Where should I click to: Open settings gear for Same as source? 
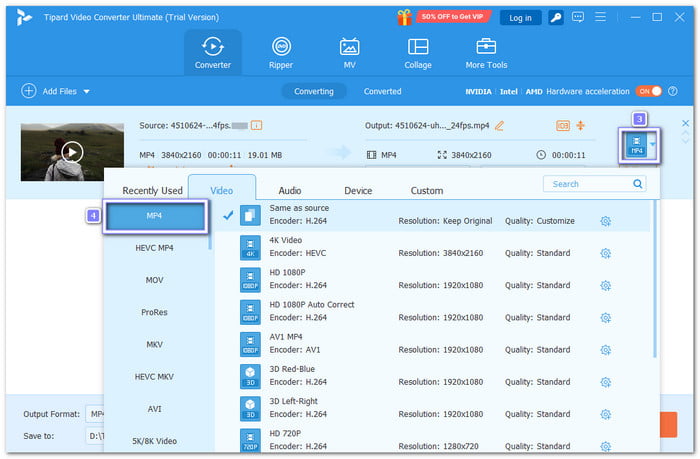[605, 221]
